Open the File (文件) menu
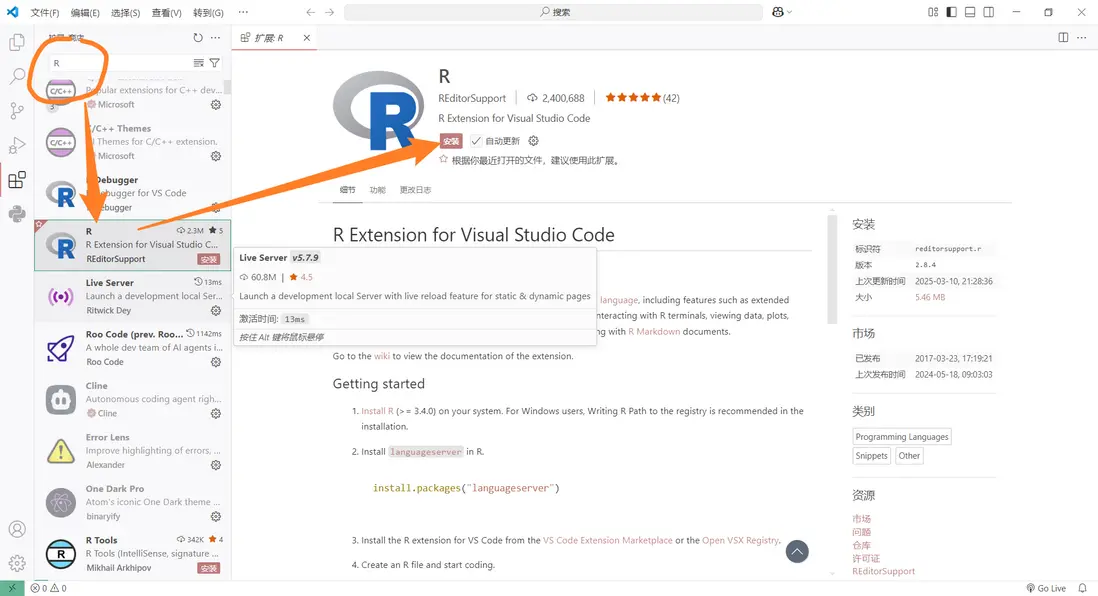This screenshot has width=1098, height=596. pos(45,13)
